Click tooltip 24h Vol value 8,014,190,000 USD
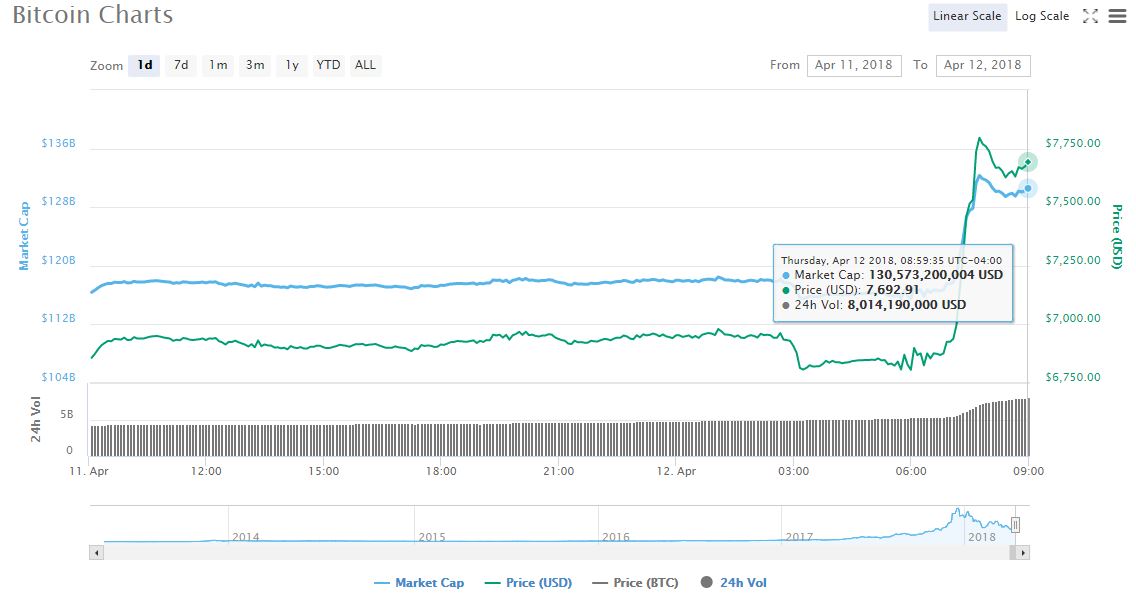Screen dimensions: 1136x596 point(906,305)
